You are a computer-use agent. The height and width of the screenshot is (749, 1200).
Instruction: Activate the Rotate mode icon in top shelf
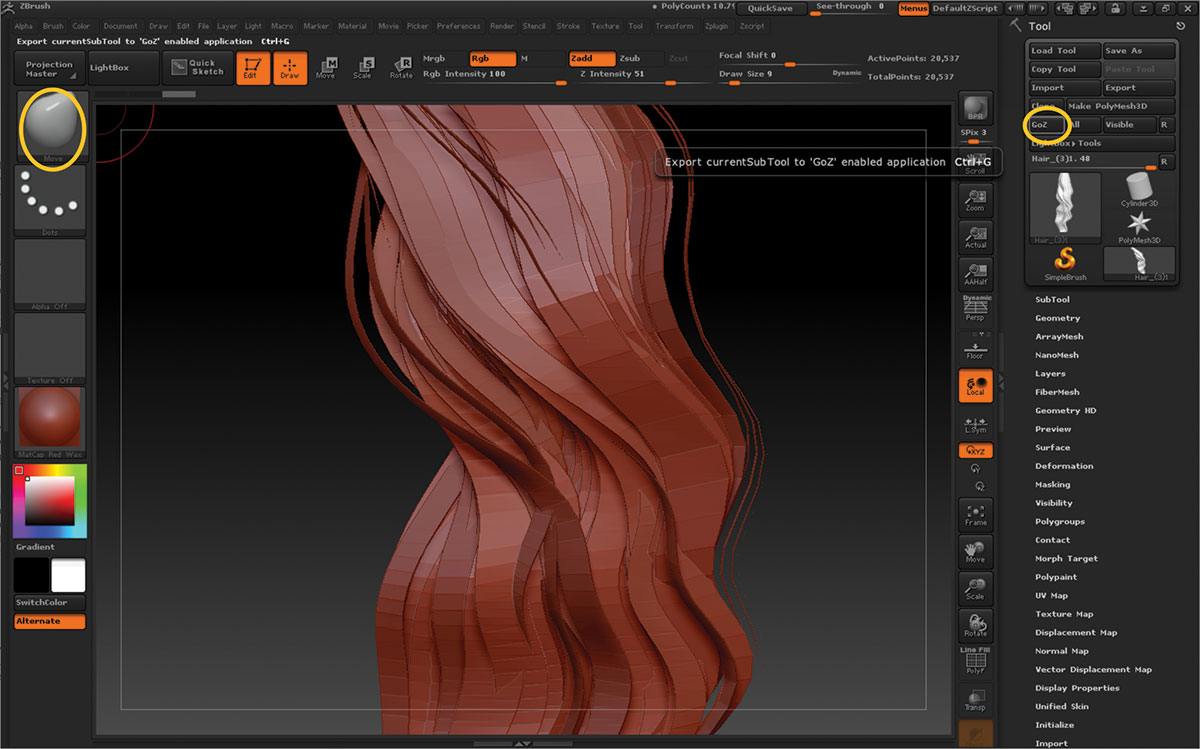(x=400, y=68)
